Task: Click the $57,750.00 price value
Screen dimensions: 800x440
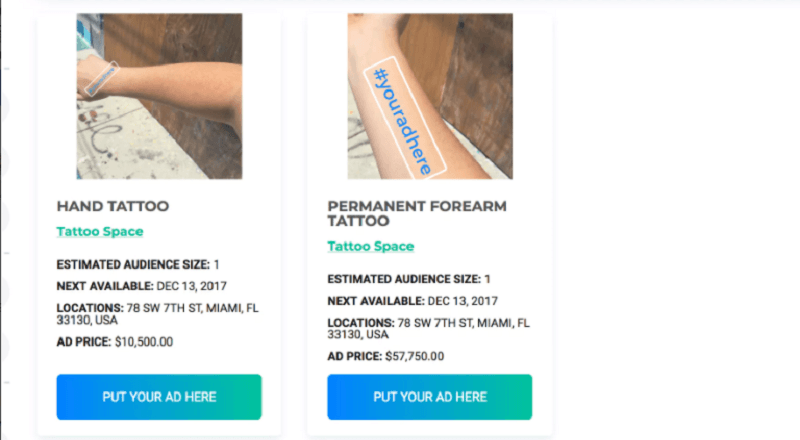Action: (415, 356)
